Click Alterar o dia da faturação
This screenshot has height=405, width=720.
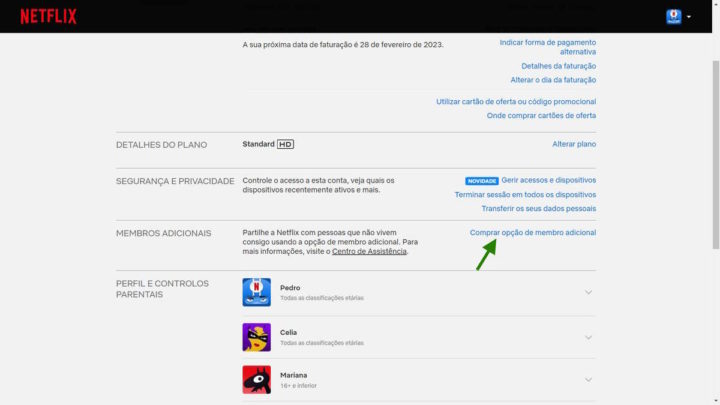tap(553, 80)
